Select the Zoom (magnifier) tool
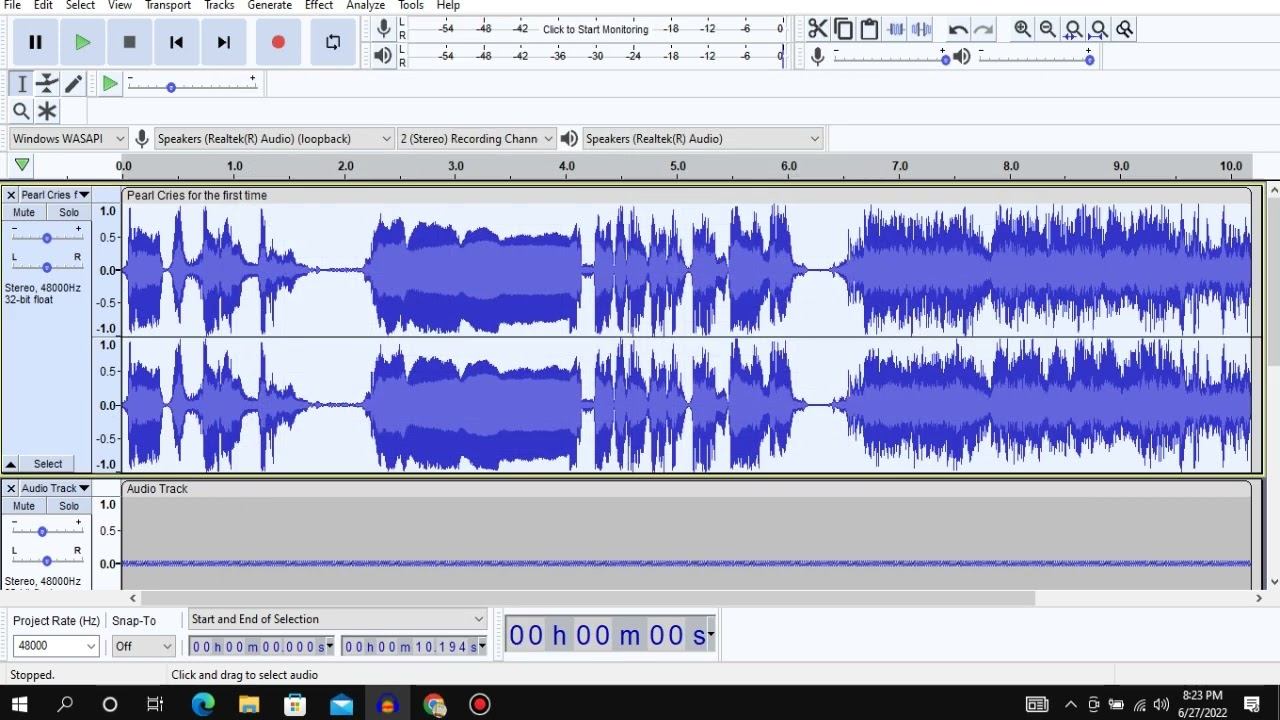The width and height of the screenshot is (1280, 720). 21,111
